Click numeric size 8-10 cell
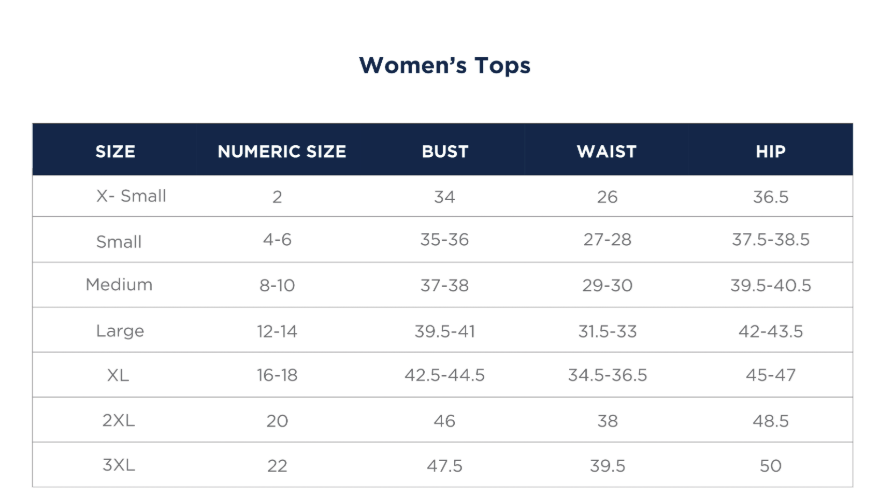Image resolution: width=878 pixels, height=503 pixels. tap(277, 285)
